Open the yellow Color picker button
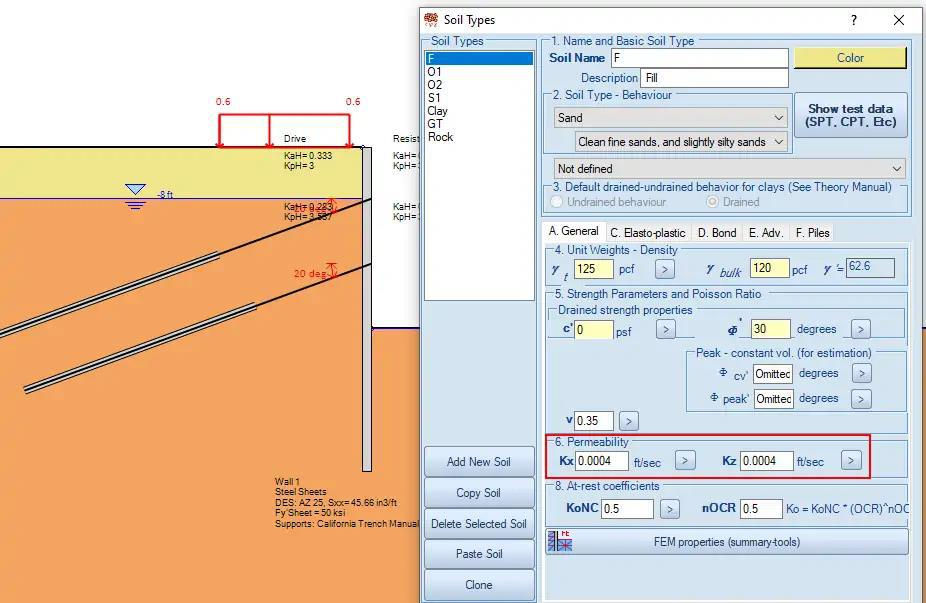The height and width of the screenshot is (603, 926). (x=850, y=58)
